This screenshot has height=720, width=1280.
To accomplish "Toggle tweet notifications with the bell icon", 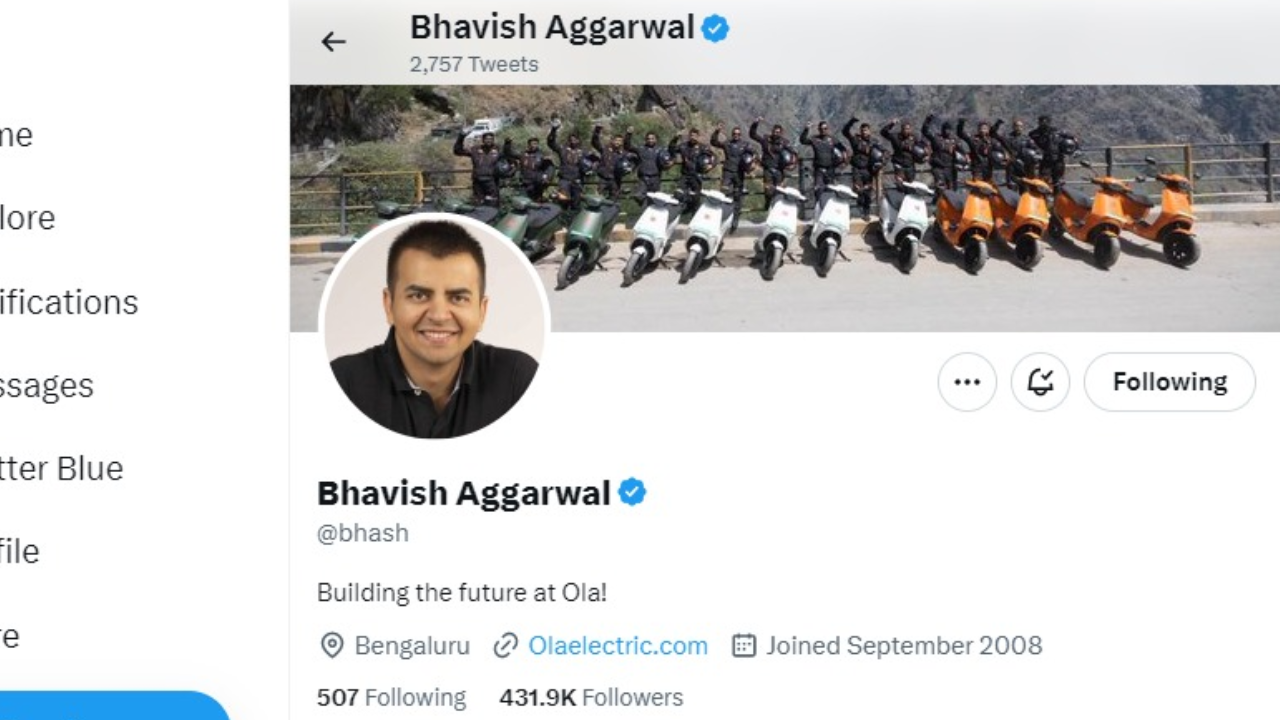I will pos(1040,382).
